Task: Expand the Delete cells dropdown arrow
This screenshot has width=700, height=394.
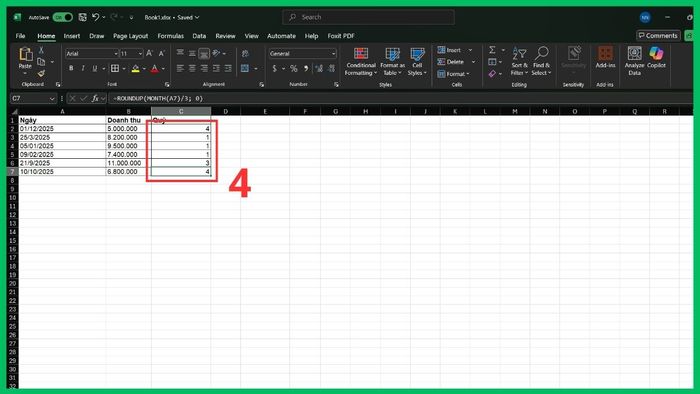Action: (473, 62)
